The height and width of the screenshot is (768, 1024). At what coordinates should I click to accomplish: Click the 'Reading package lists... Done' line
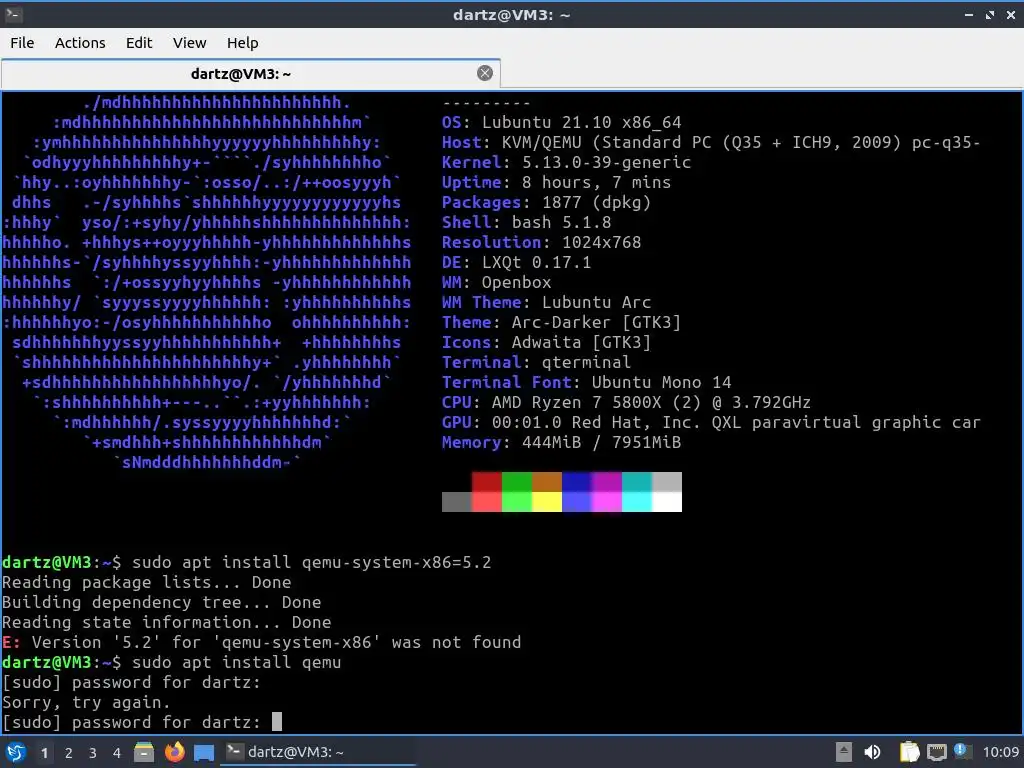pyautogui.click(x=147, y=583)
